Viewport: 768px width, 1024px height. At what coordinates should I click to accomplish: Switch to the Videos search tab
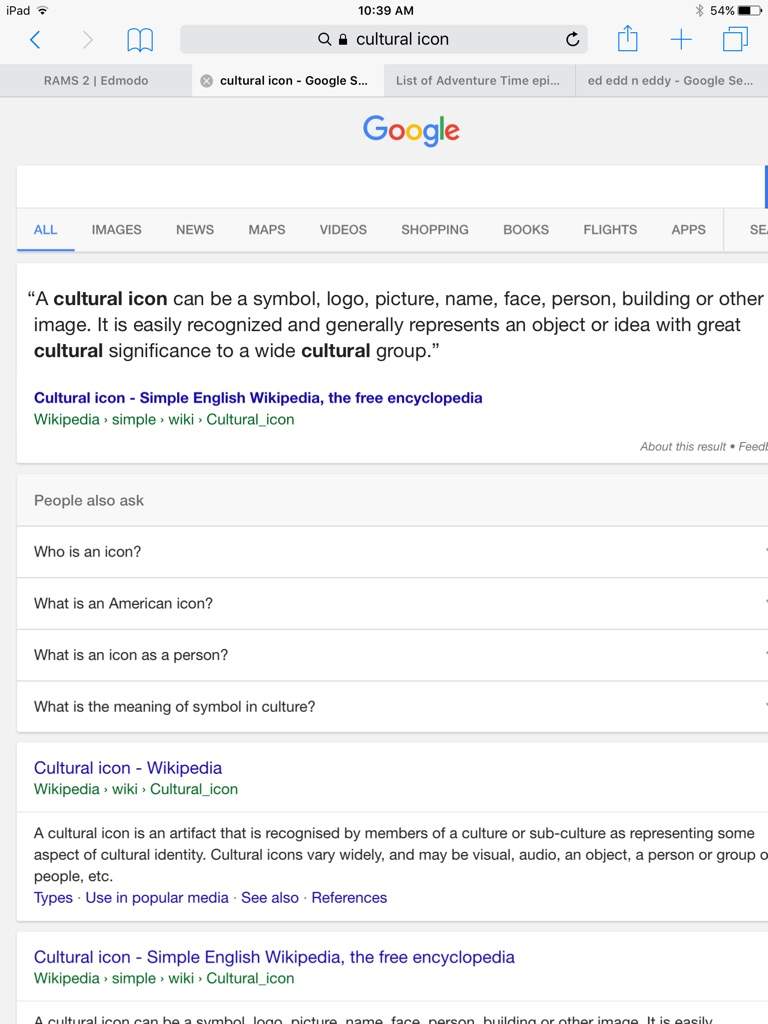(x=343, y=230)
